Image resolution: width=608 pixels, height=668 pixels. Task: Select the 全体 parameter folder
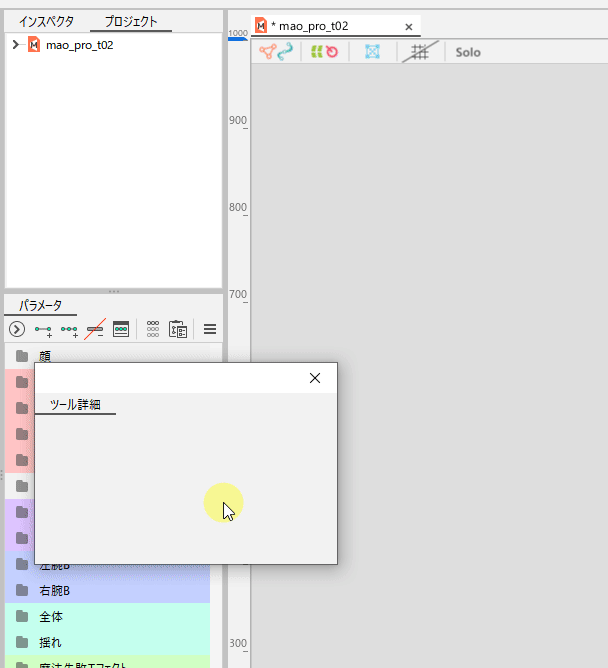point(52,616)
